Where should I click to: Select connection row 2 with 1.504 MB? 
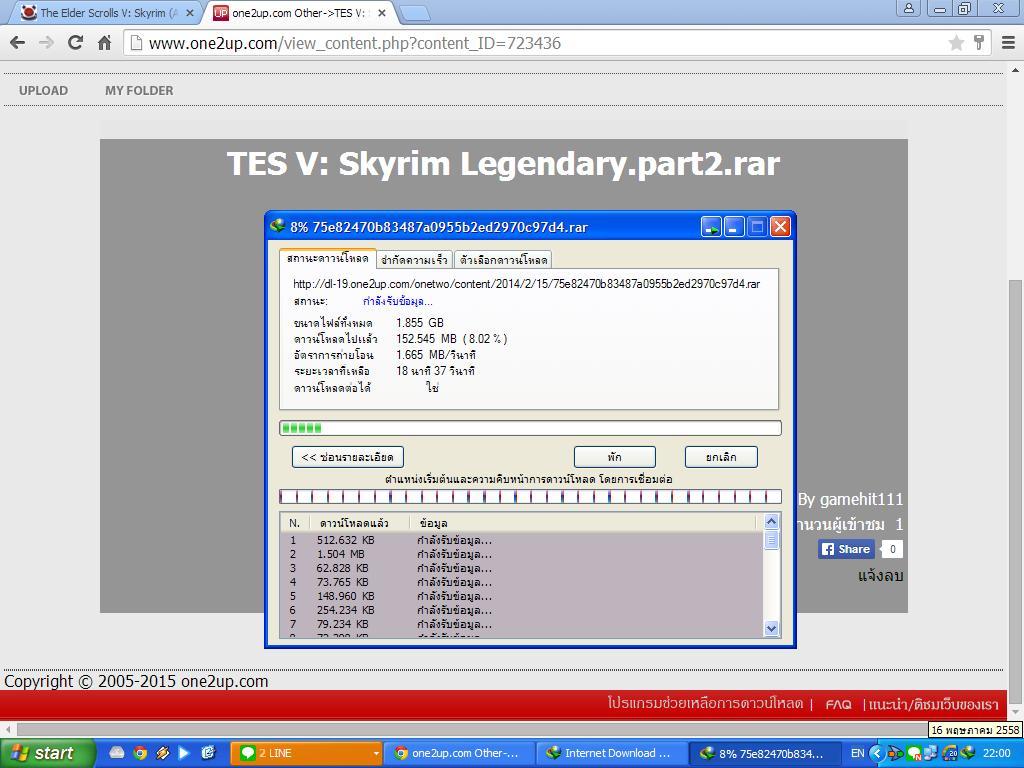pos(522,554)
